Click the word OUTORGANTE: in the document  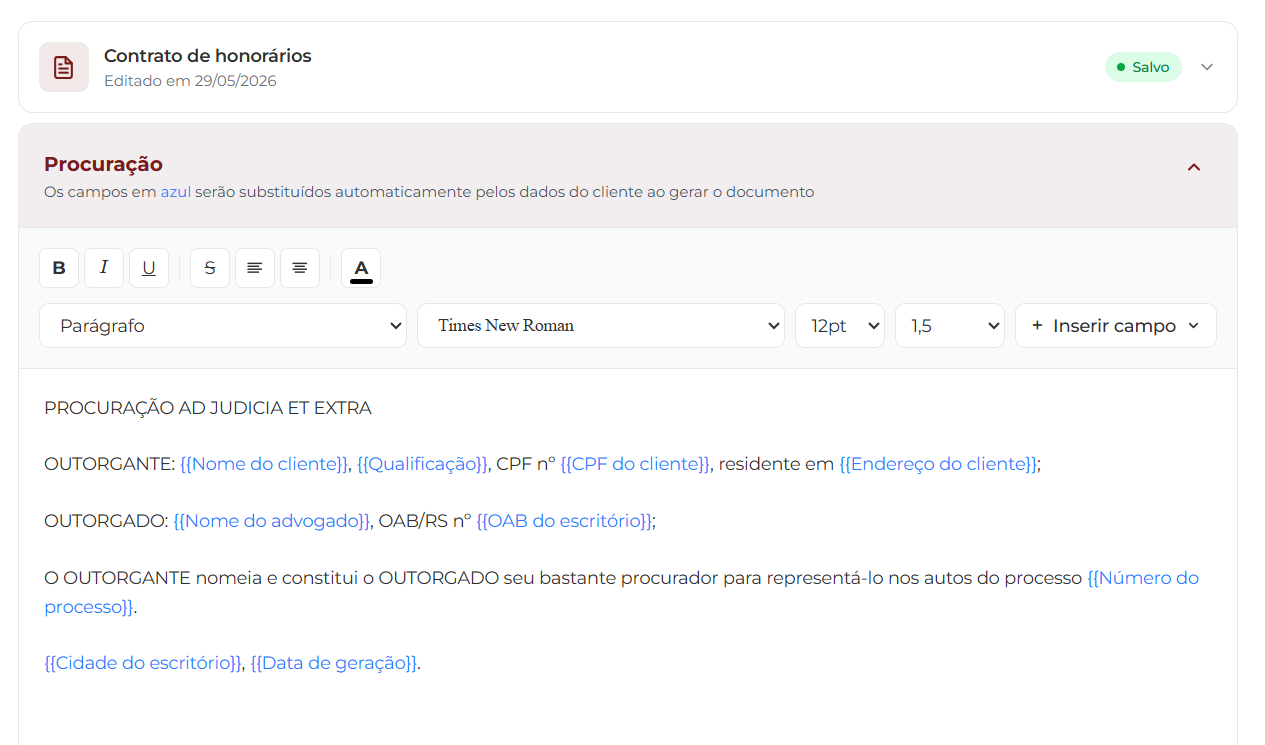pyautogui.click(x=110, y=464)
